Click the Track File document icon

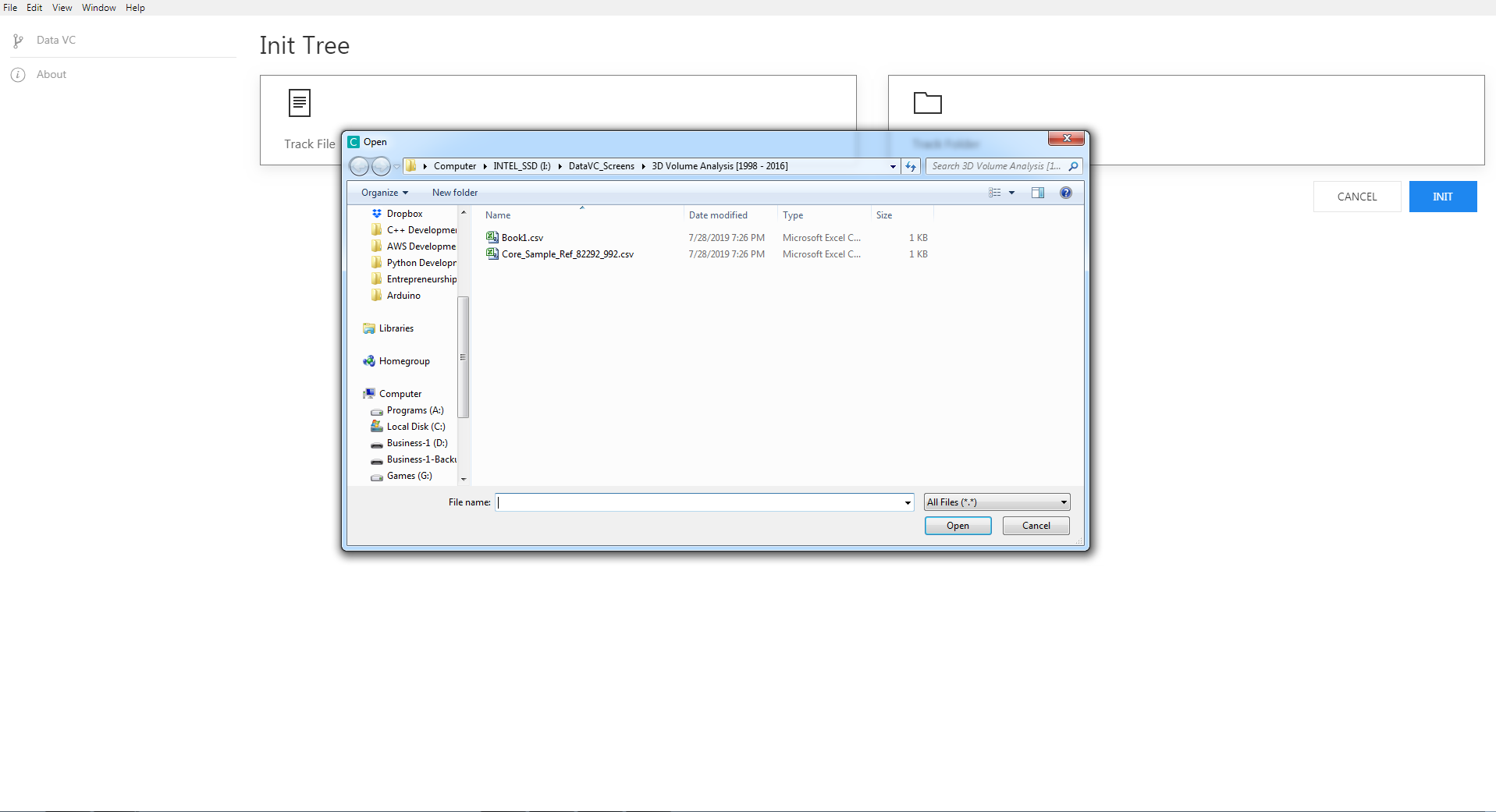300,103
